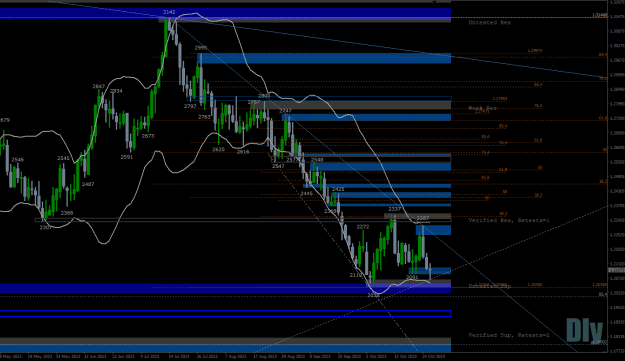Click the 2445 swing low label

click(x=307, y=194)
